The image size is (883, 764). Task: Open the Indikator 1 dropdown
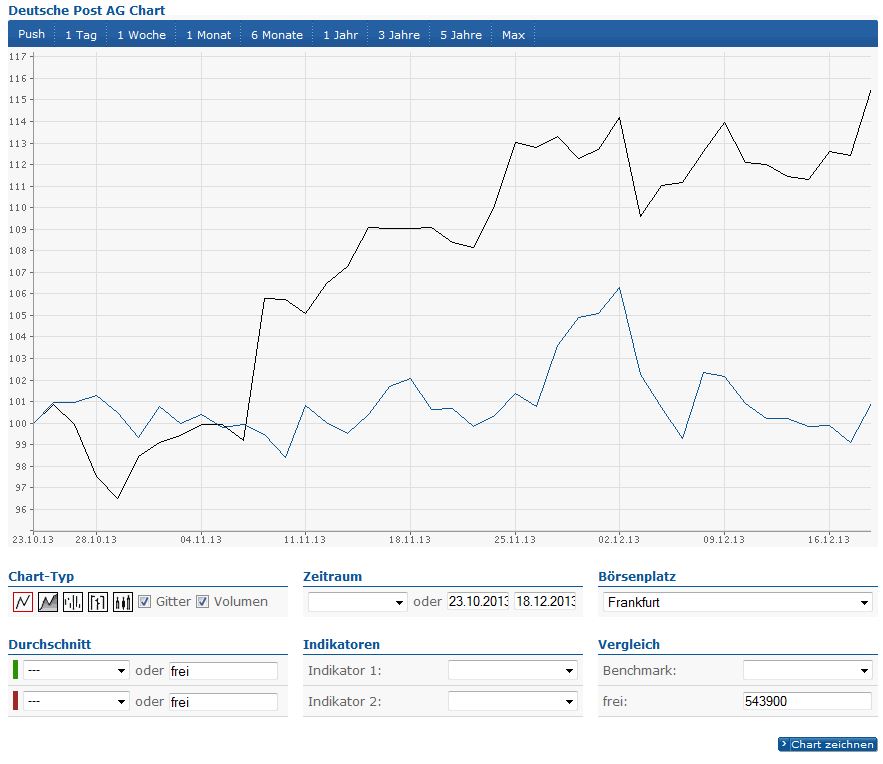[512, 670]
